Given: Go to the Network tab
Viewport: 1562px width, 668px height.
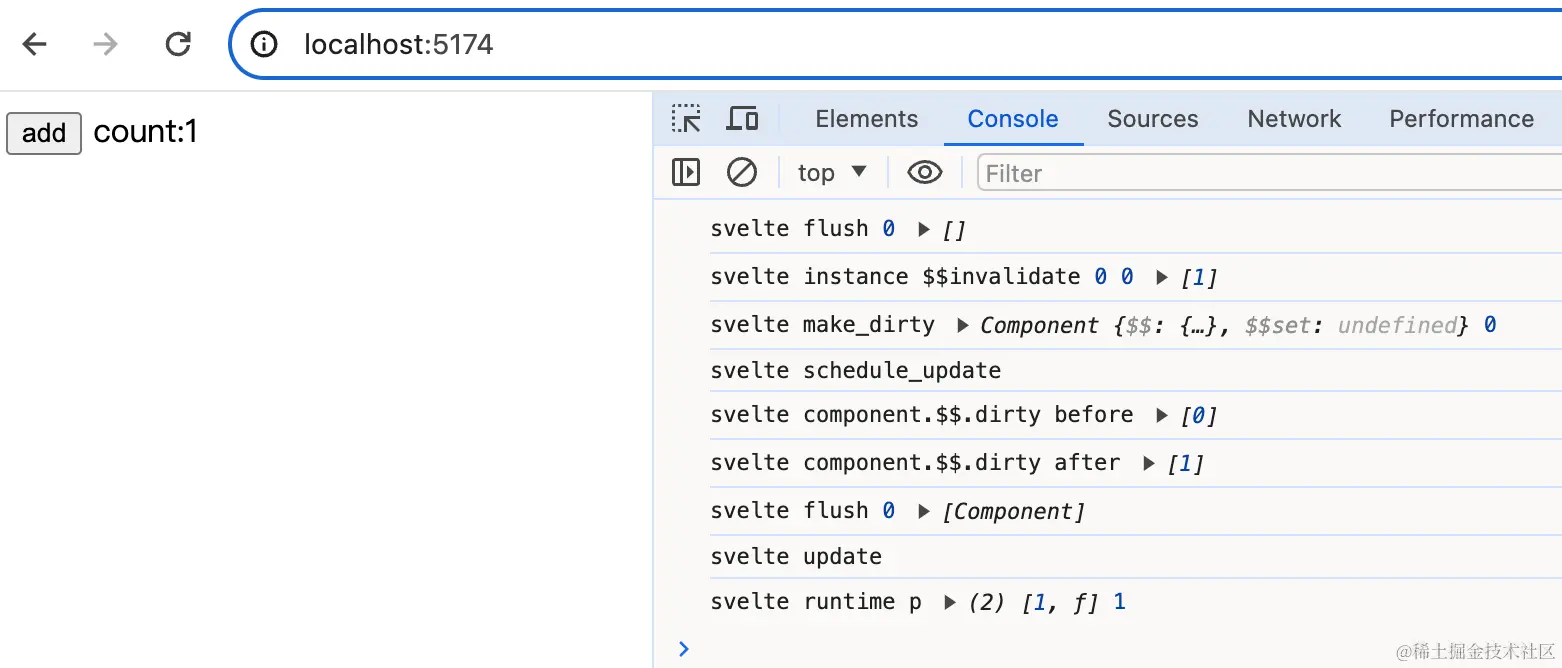Looking at the screenshot, I should (1294, 119).
